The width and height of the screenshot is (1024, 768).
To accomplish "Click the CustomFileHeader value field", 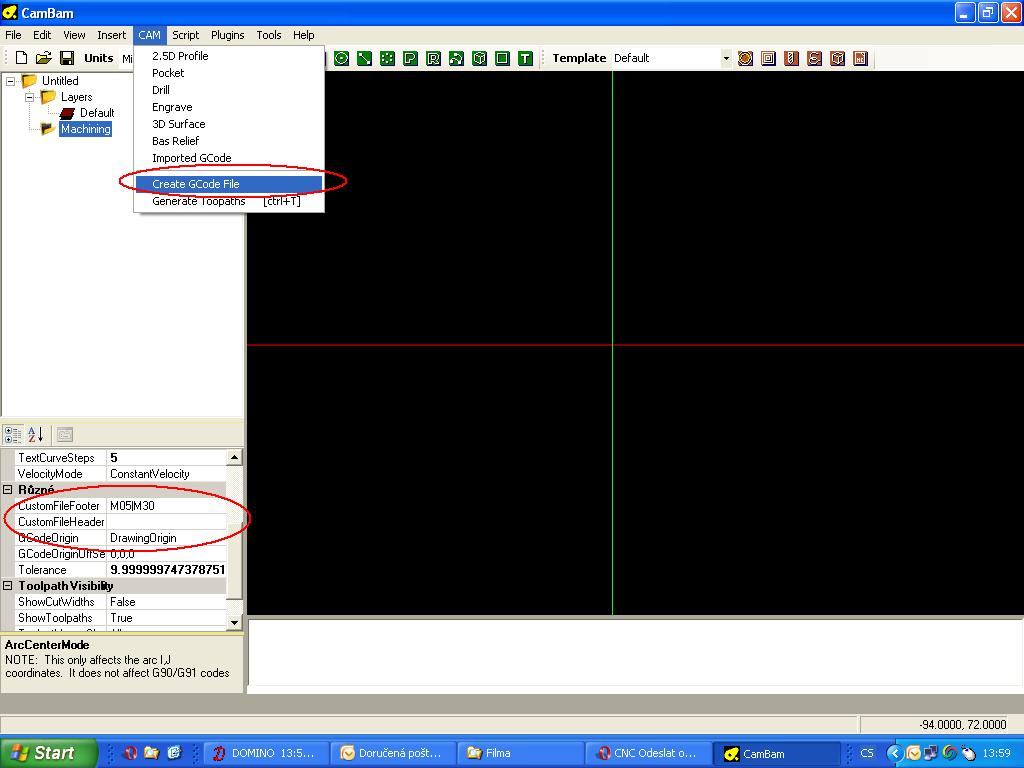I will pyautogui.click(x=166, y=522).
